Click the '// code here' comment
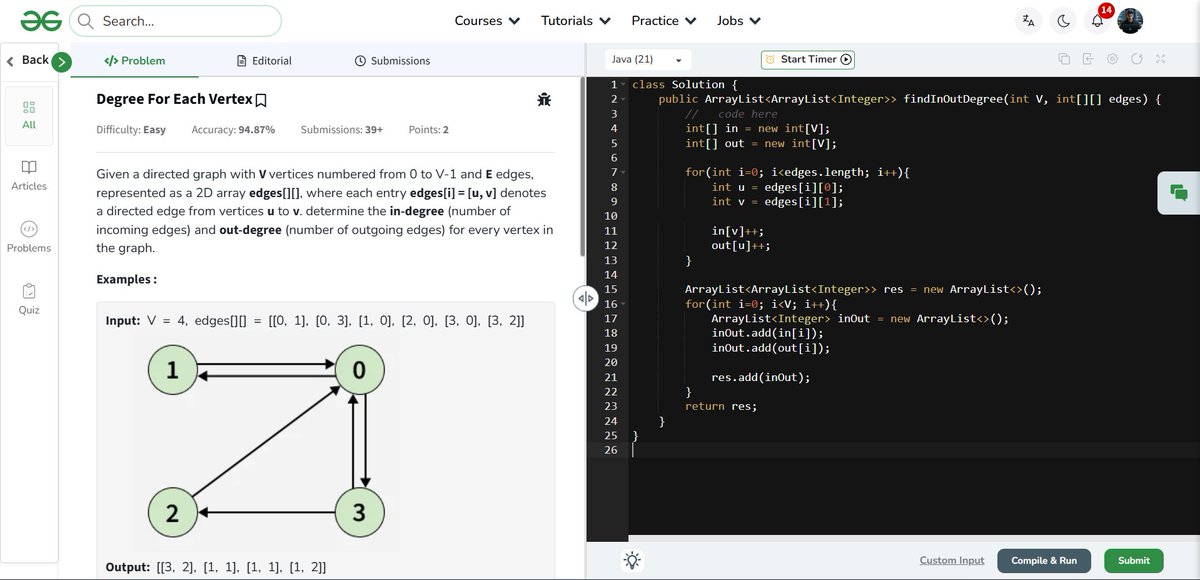The width and height of the screenshot is (1200, 580). click(731, 114)
